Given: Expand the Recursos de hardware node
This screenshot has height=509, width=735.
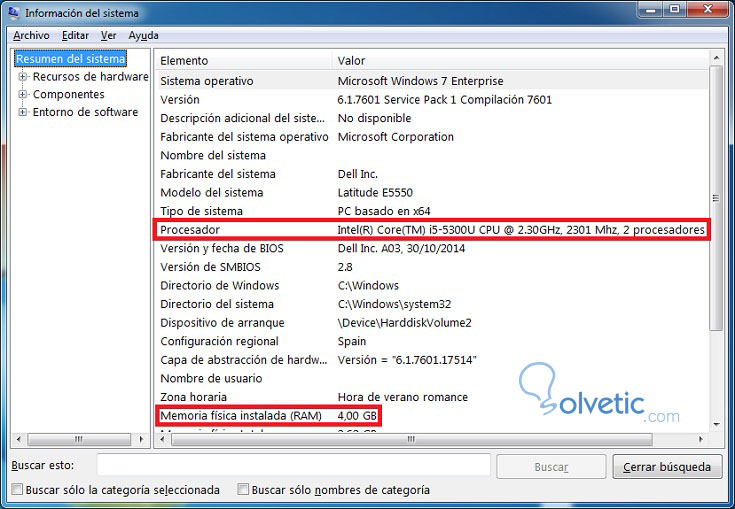Looking at the screenshot, I should pos(22,76).
